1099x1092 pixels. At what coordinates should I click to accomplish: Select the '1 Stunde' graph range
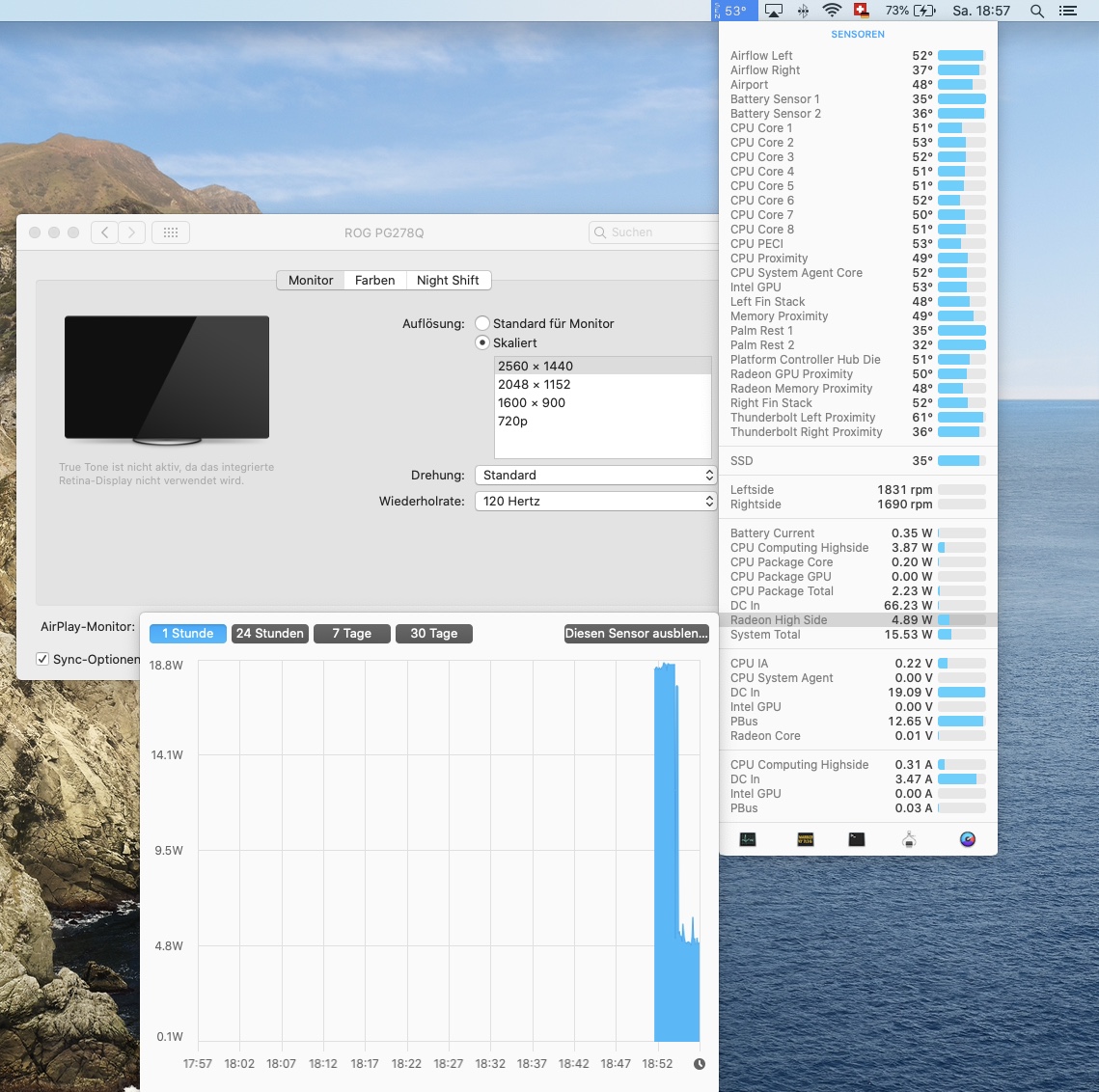(x=188, y=634)
